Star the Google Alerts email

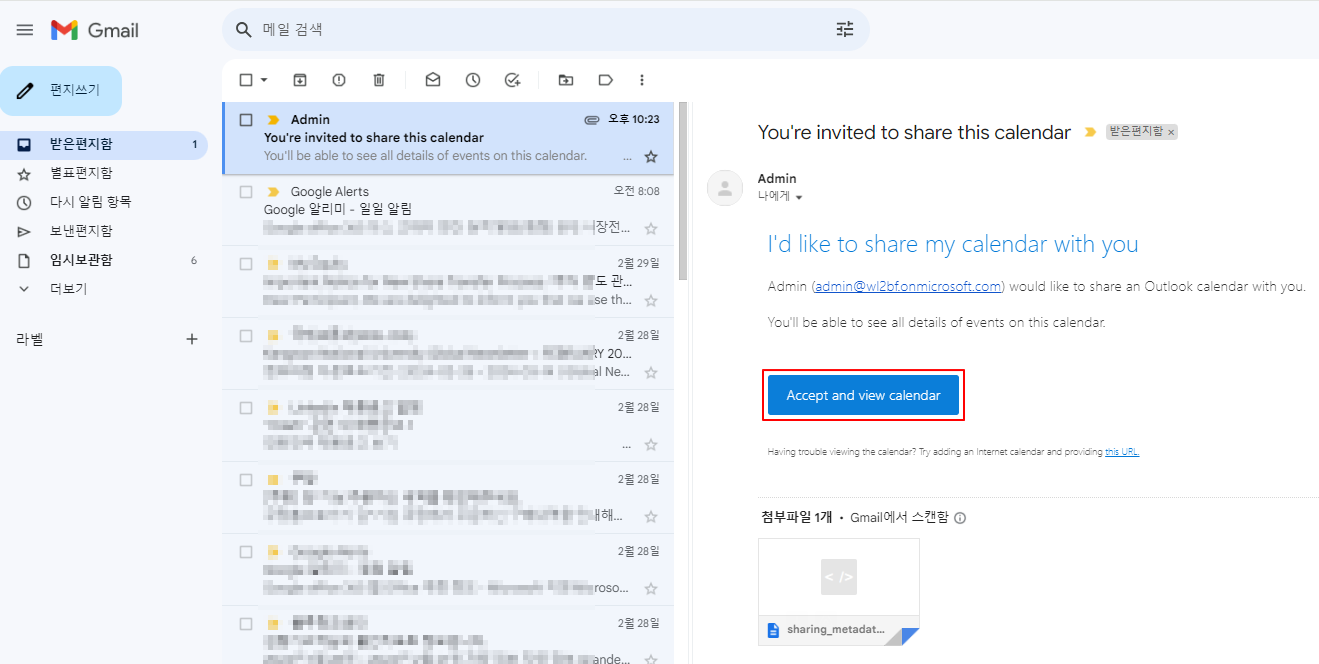coord(651,229)
